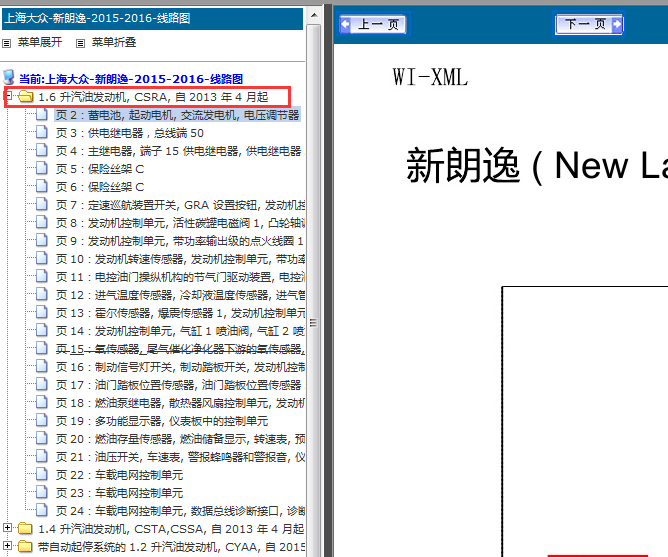This screenshot has width=668, height=557.
Task: Open 页 21 : 油压开关, 车速表
Action: click(179, 457)
